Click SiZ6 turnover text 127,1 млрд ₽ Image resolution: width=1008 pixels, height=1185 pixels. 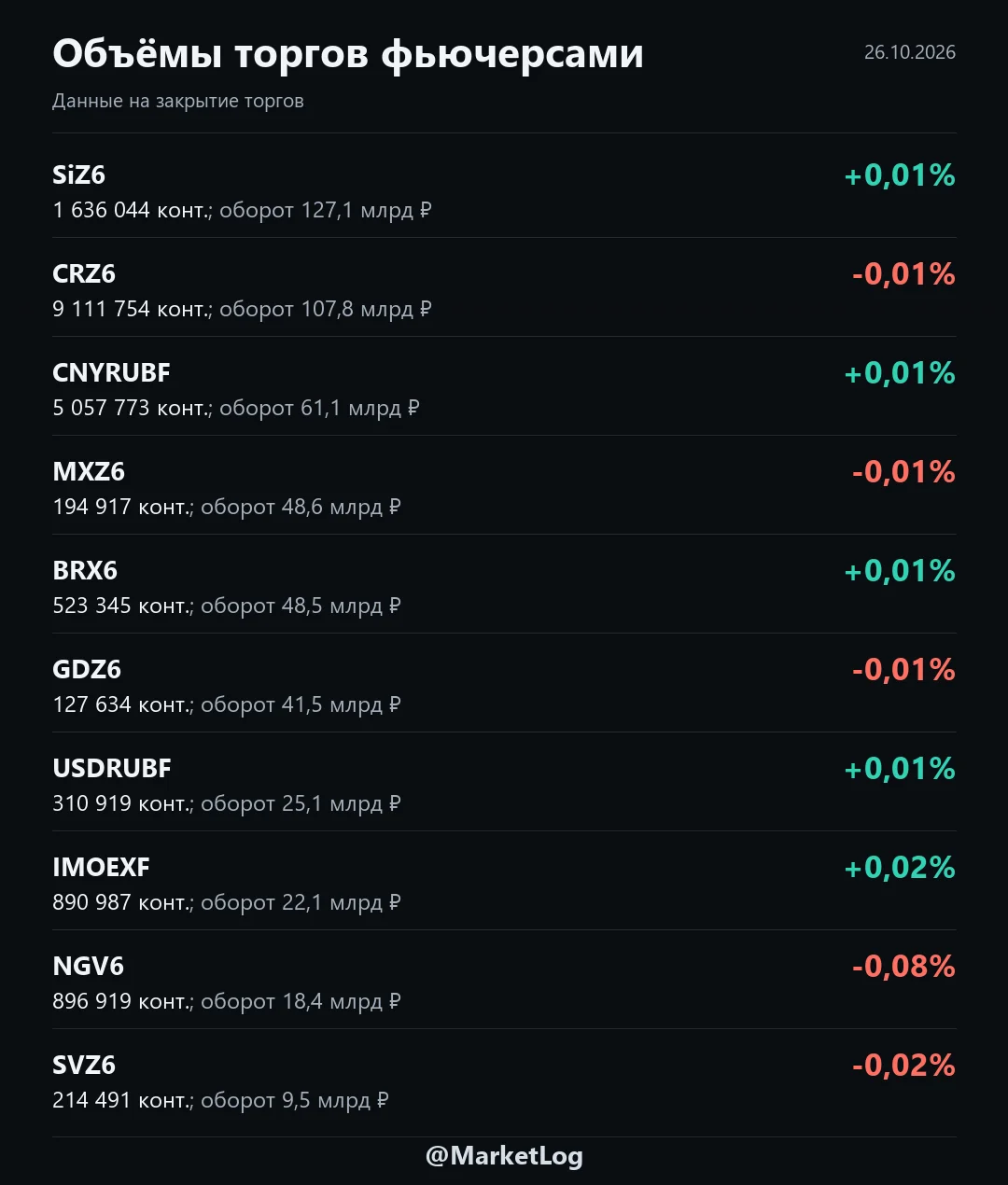[x=366, y=211]
